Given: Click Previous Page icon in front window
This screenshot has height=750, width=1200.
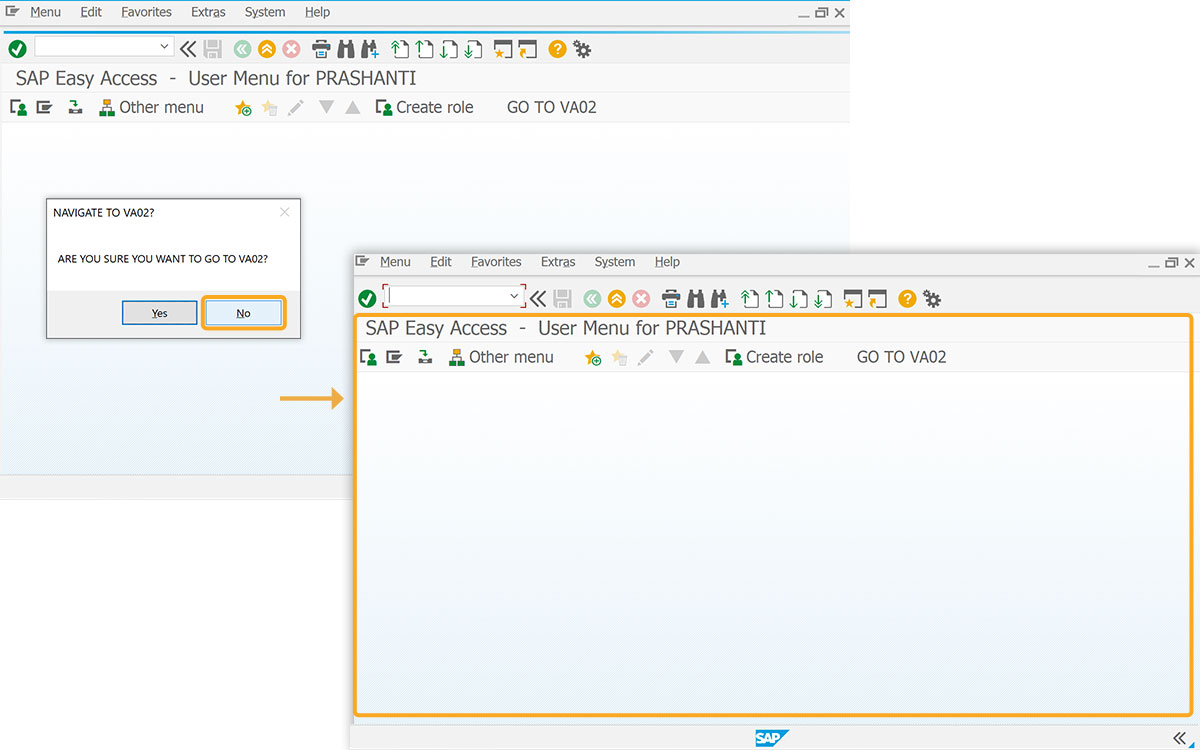Looking at the screenshot, I should pos(774,298).
